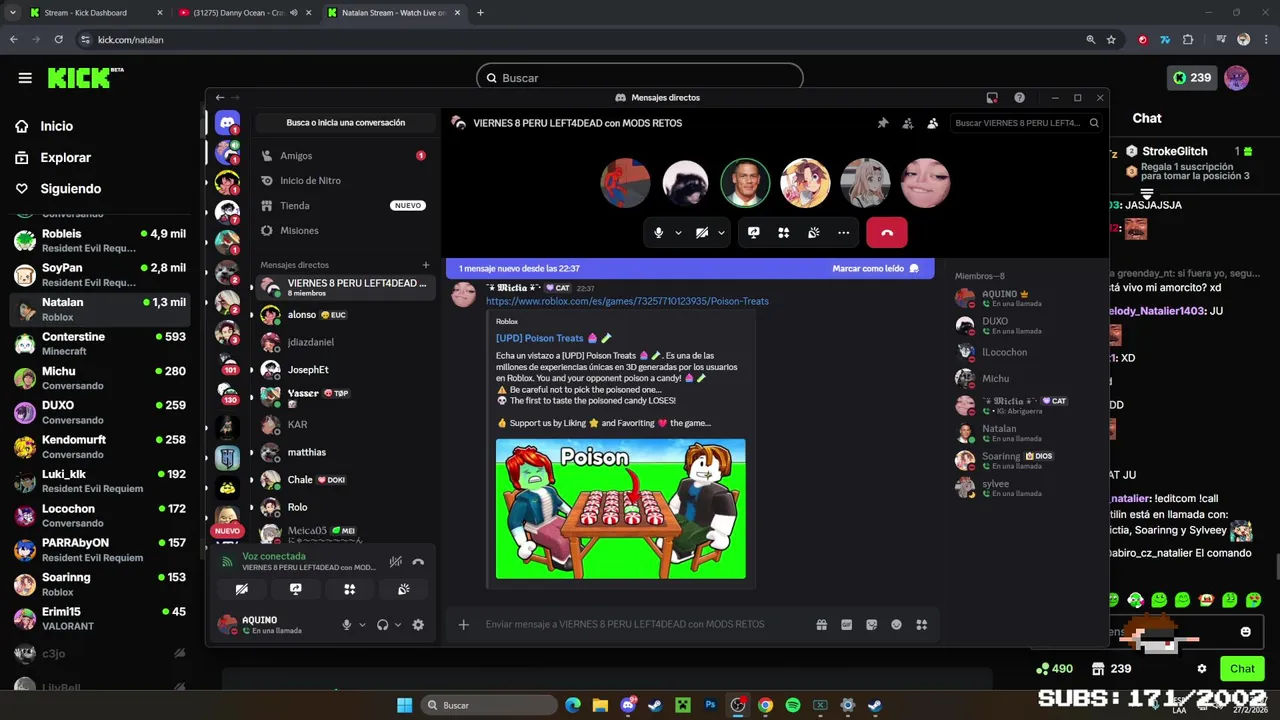This screenshot has width=1280, height=720.
Task: Open Spotify from Windows taskbar
Action: pyautogui.click(x=793, y=705)
